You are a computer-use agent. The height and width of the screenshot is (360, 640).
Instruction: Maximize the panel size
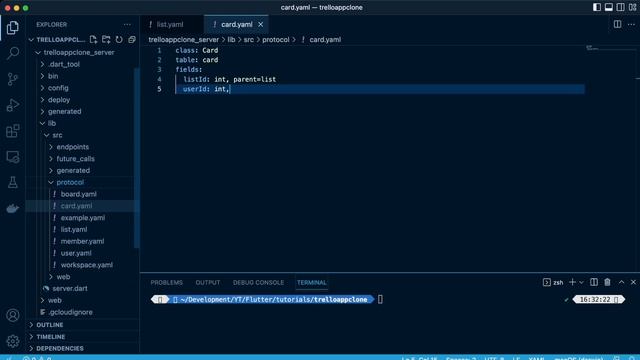621,282
